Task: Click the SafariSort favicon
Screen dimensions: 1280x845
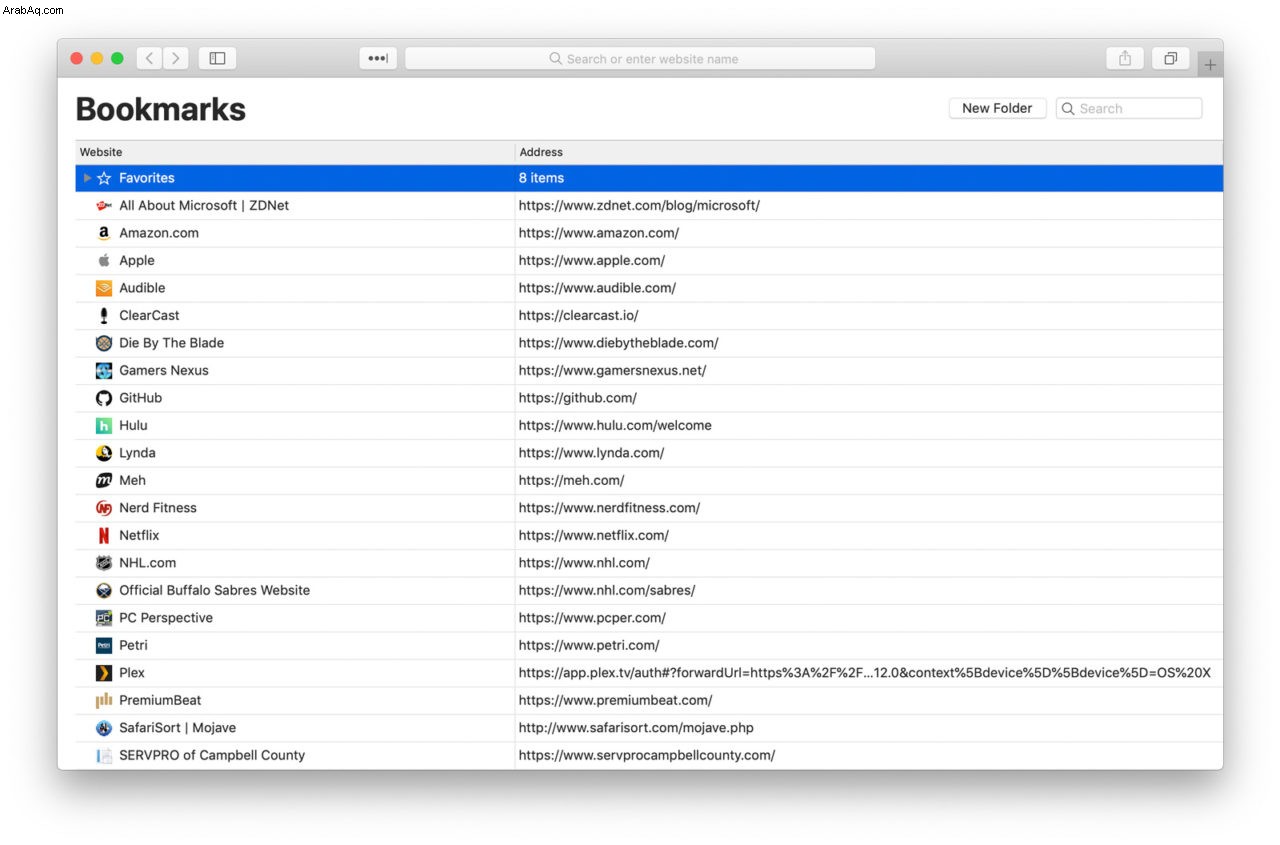Action: click(104, 728)
